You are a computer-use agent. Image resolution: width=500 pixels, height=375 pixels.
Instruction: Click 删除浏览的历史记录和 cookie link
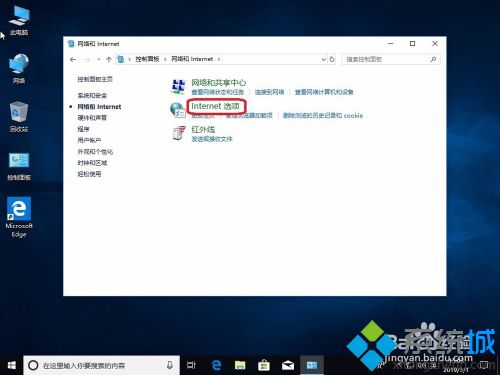[323, 115]
